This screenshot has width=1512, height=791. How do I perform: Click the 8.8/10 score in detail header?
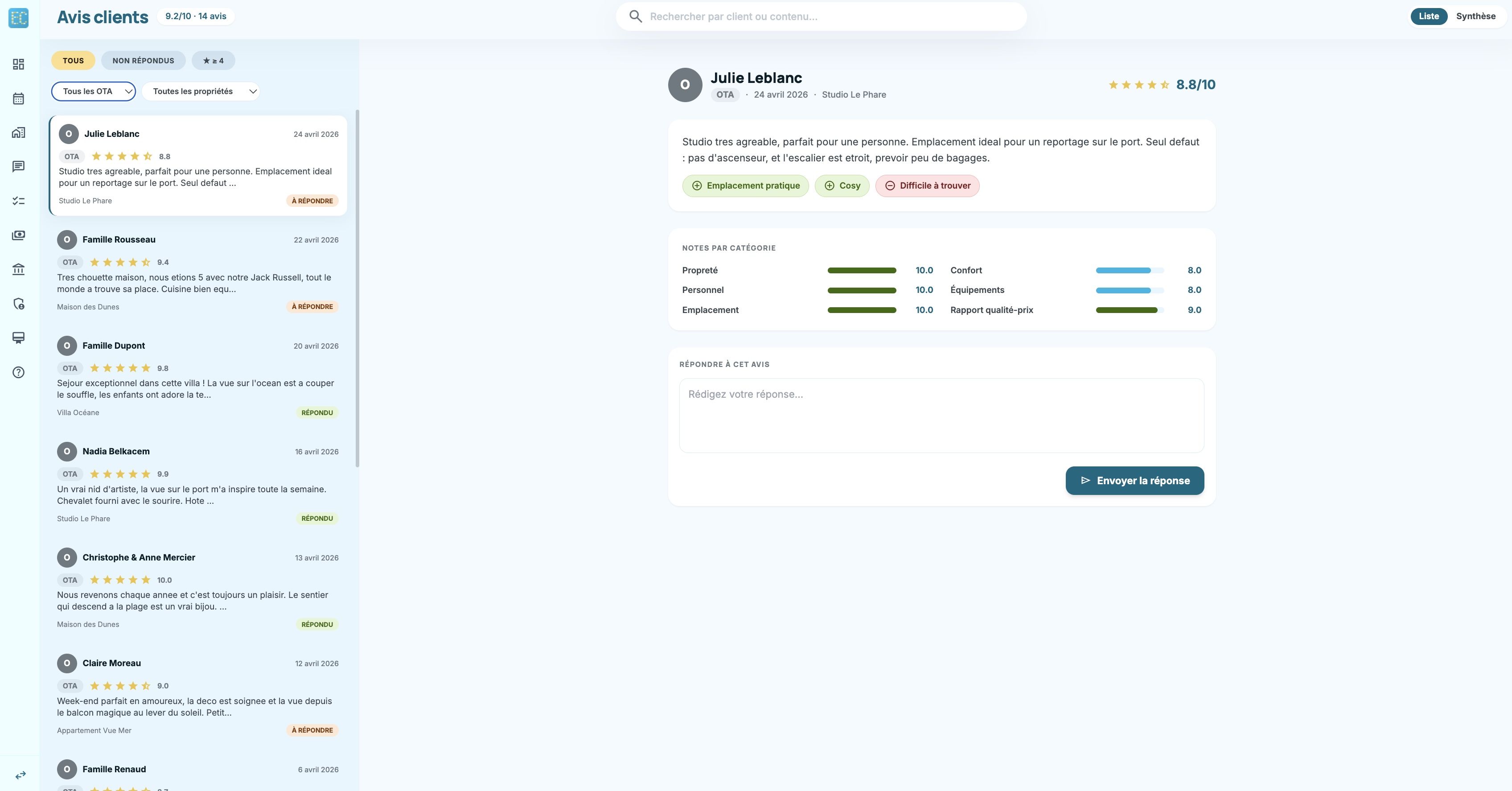(1196, 85)
